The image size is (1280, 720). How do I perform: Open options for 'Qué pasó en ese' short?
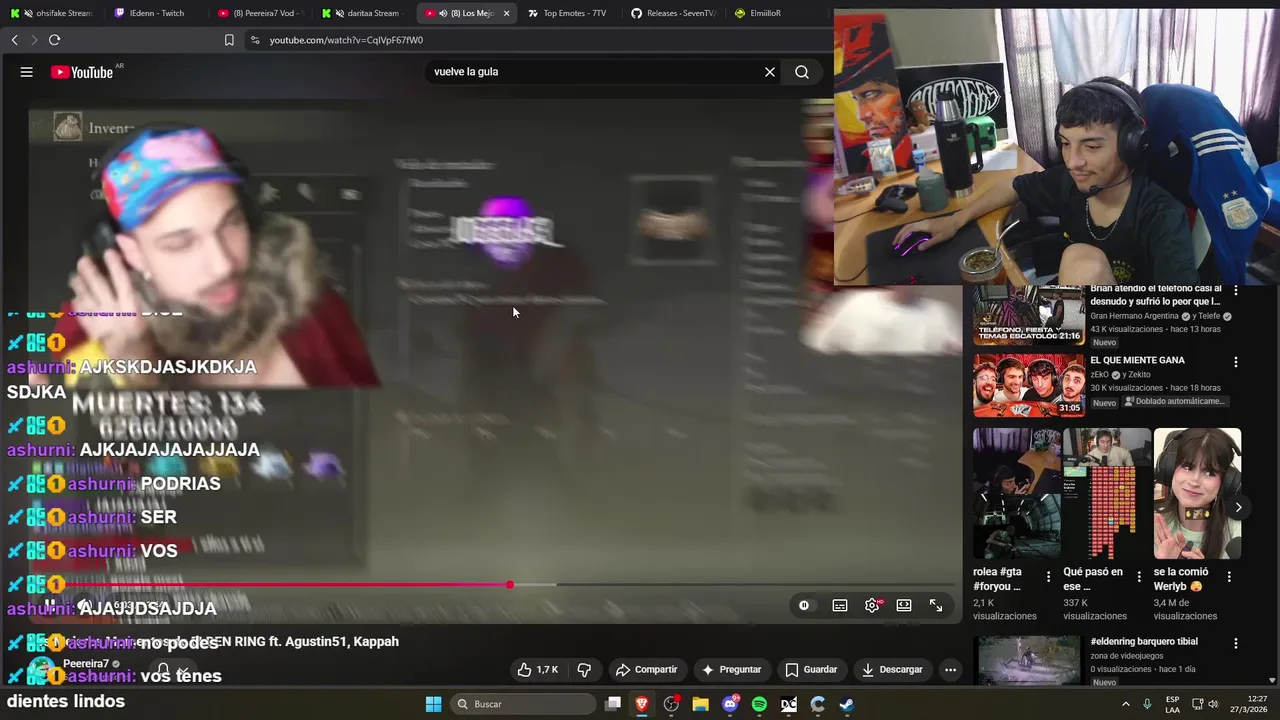pyautogui.click(x=1138, y=576)
